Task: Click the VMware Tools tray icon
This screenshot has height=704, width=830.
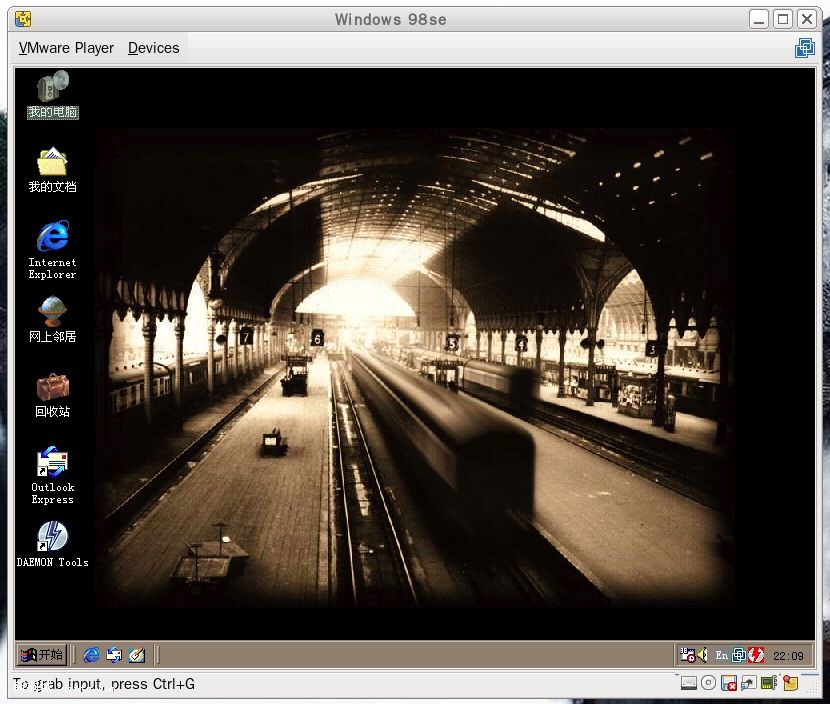Action: 739,655
